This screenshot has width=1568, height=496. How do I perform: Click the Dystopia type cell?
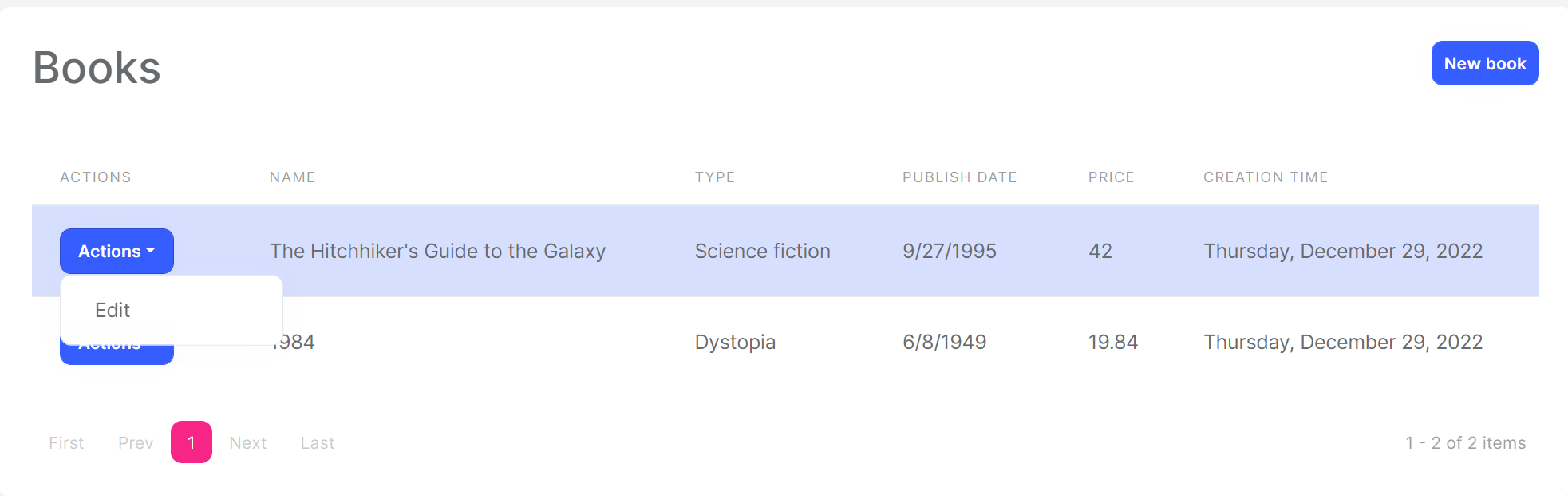735,342
